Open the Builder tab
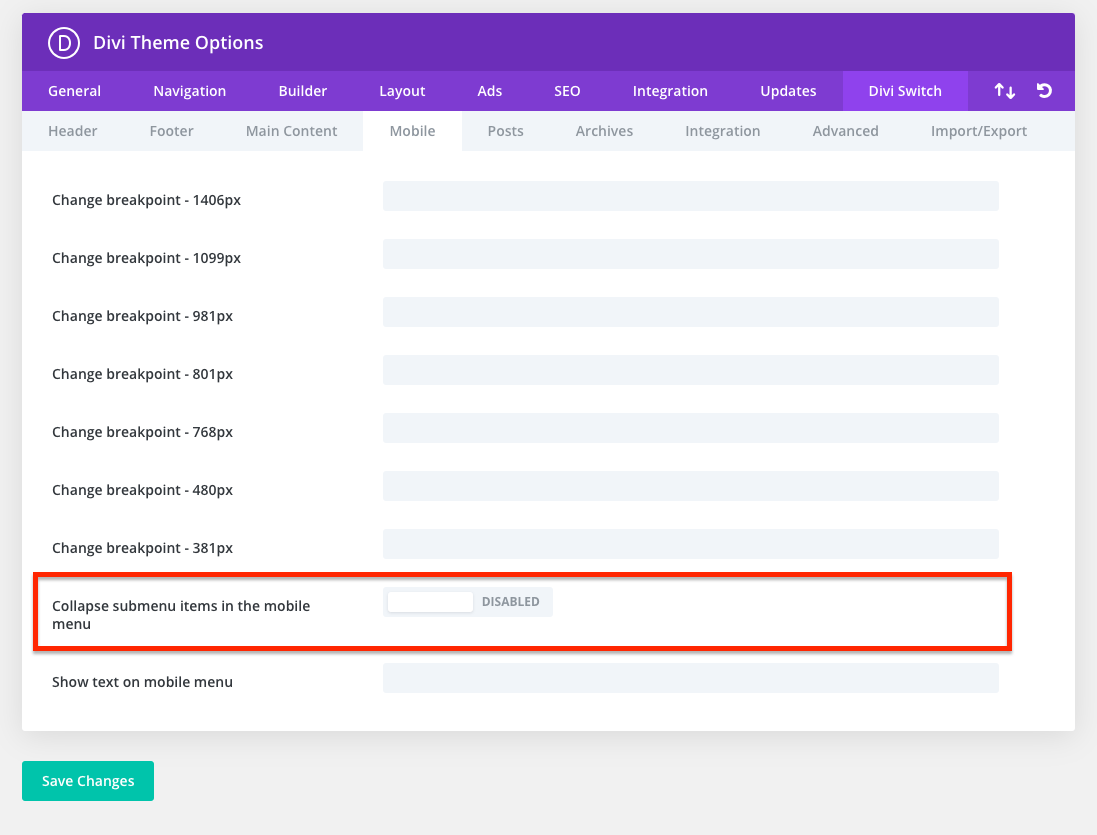1097x835 pixels. (302, 91)
